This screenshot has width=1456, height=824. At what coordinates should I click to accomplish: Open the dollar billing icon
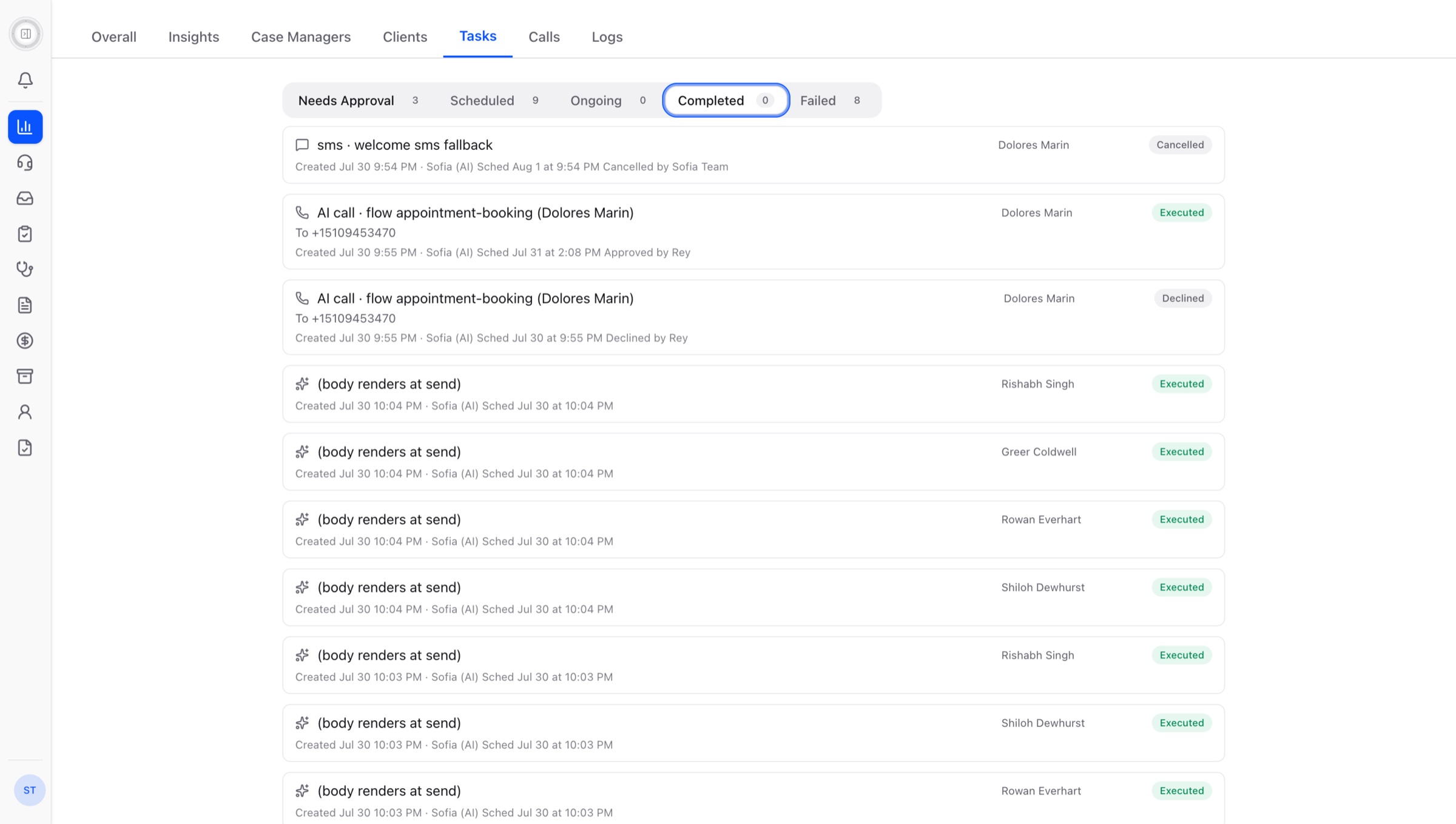point(25,341)
